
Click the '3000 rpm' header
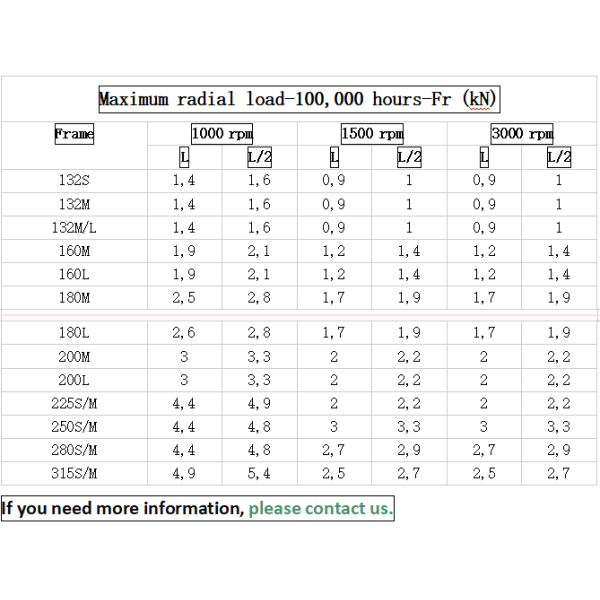click(522, 134)
